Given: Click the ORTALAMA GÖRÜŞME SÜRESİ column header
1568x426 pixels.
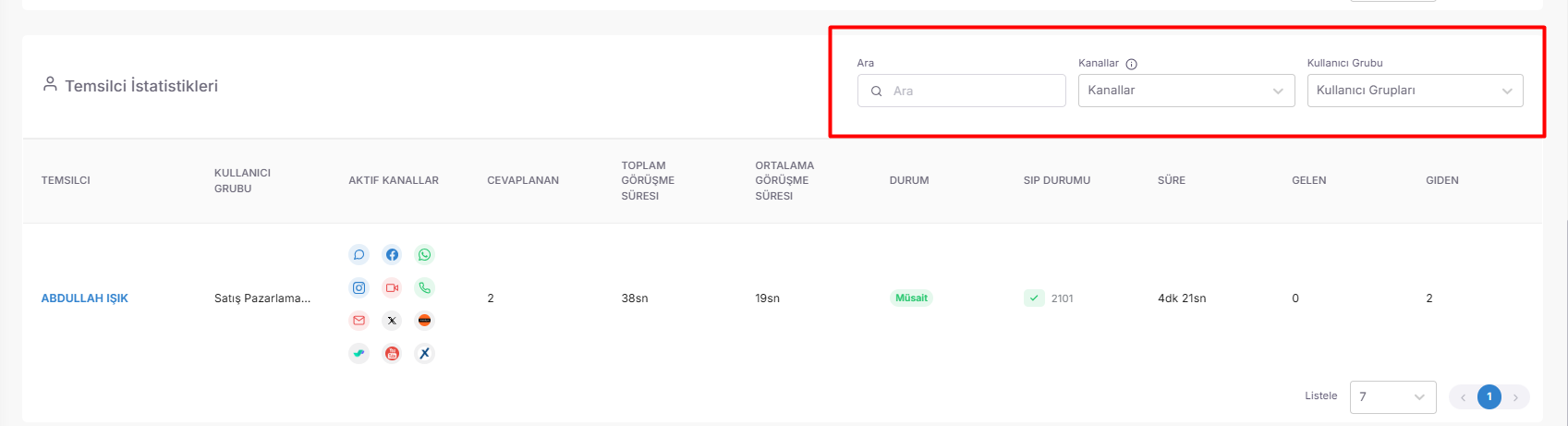Looking at the screenshot, I should tap(784, 180).
